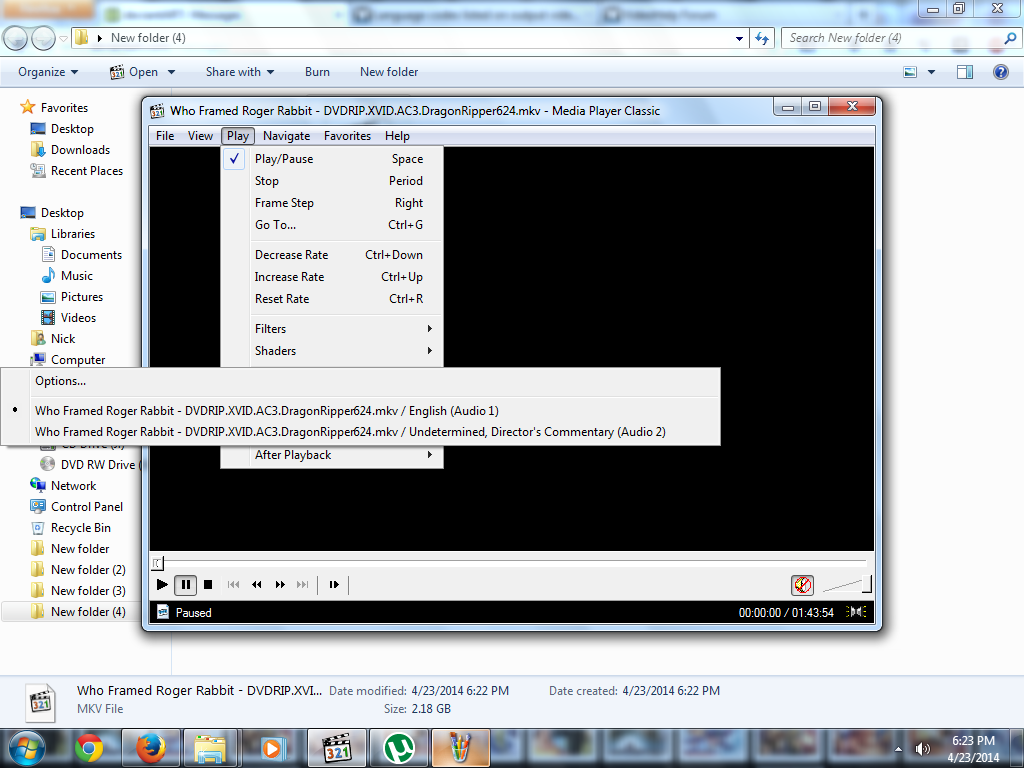Screen dimensions: 1024x768
Task: Open uTorrent from the taskbar
Action: tap(399, 748)
